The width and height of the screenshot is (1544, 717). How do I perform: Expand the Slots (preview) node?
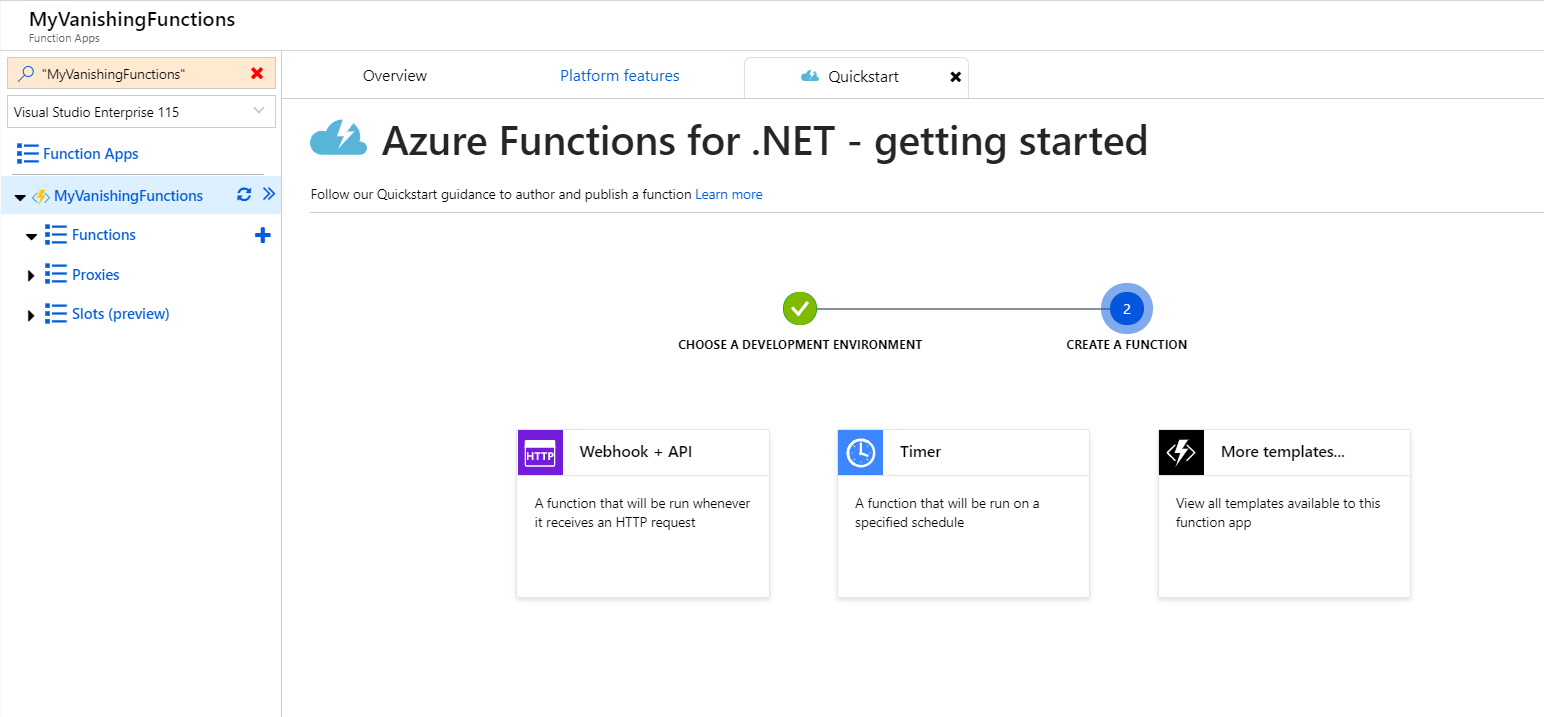point(31,316)
